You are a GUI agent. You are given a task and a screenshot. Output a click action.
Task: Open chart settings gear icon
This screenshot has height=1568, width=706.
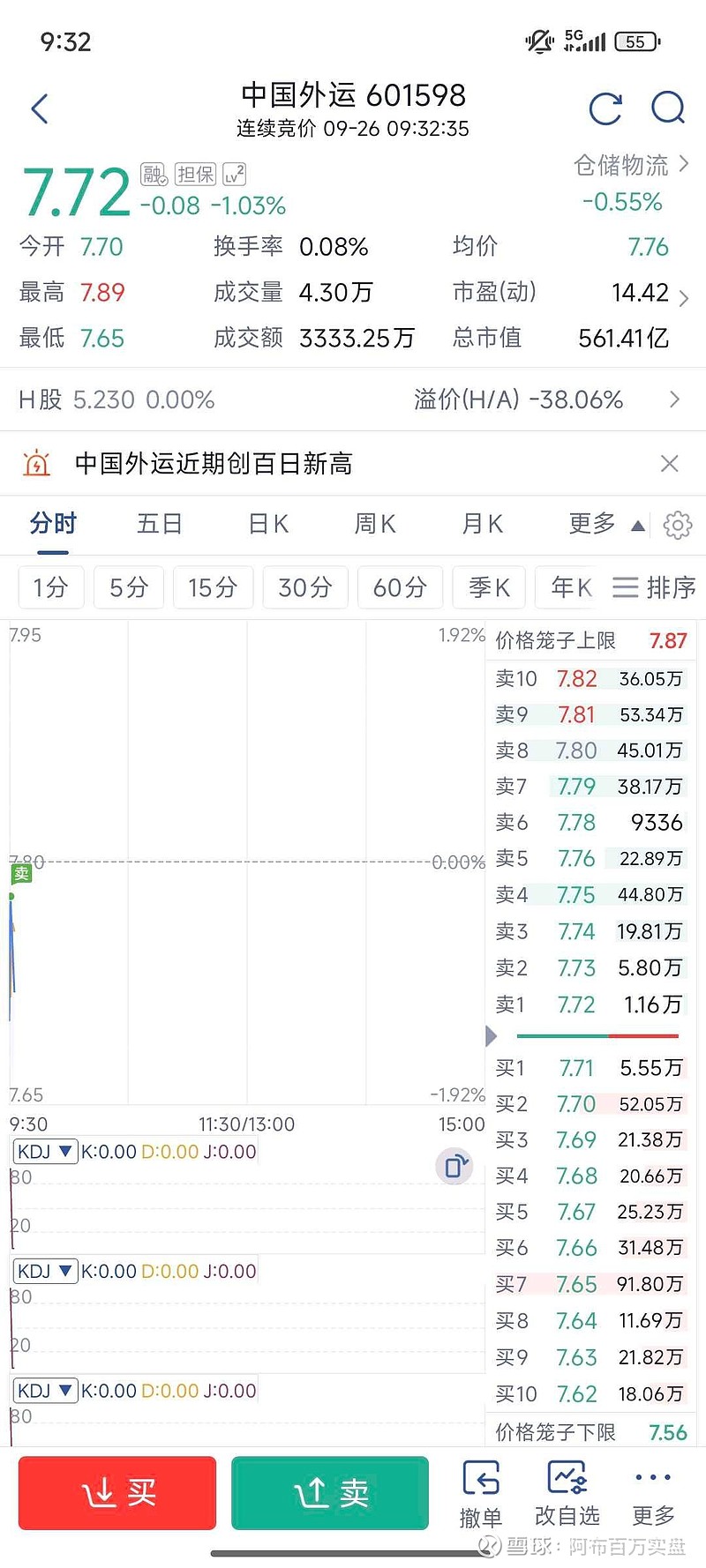677,525
